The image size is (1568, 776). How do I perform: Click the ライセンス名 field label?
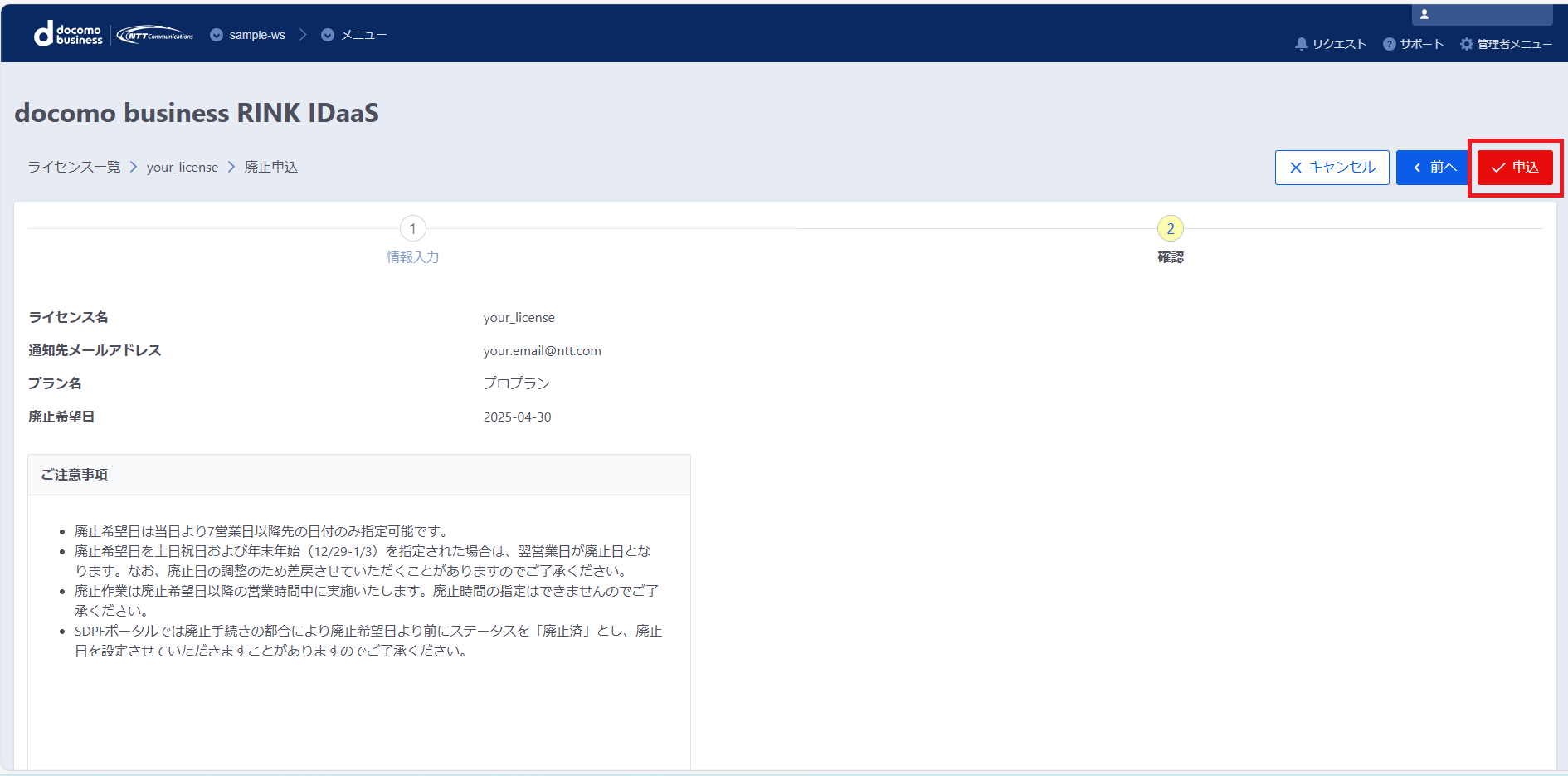pyautogui.click(x=68, y=317)
